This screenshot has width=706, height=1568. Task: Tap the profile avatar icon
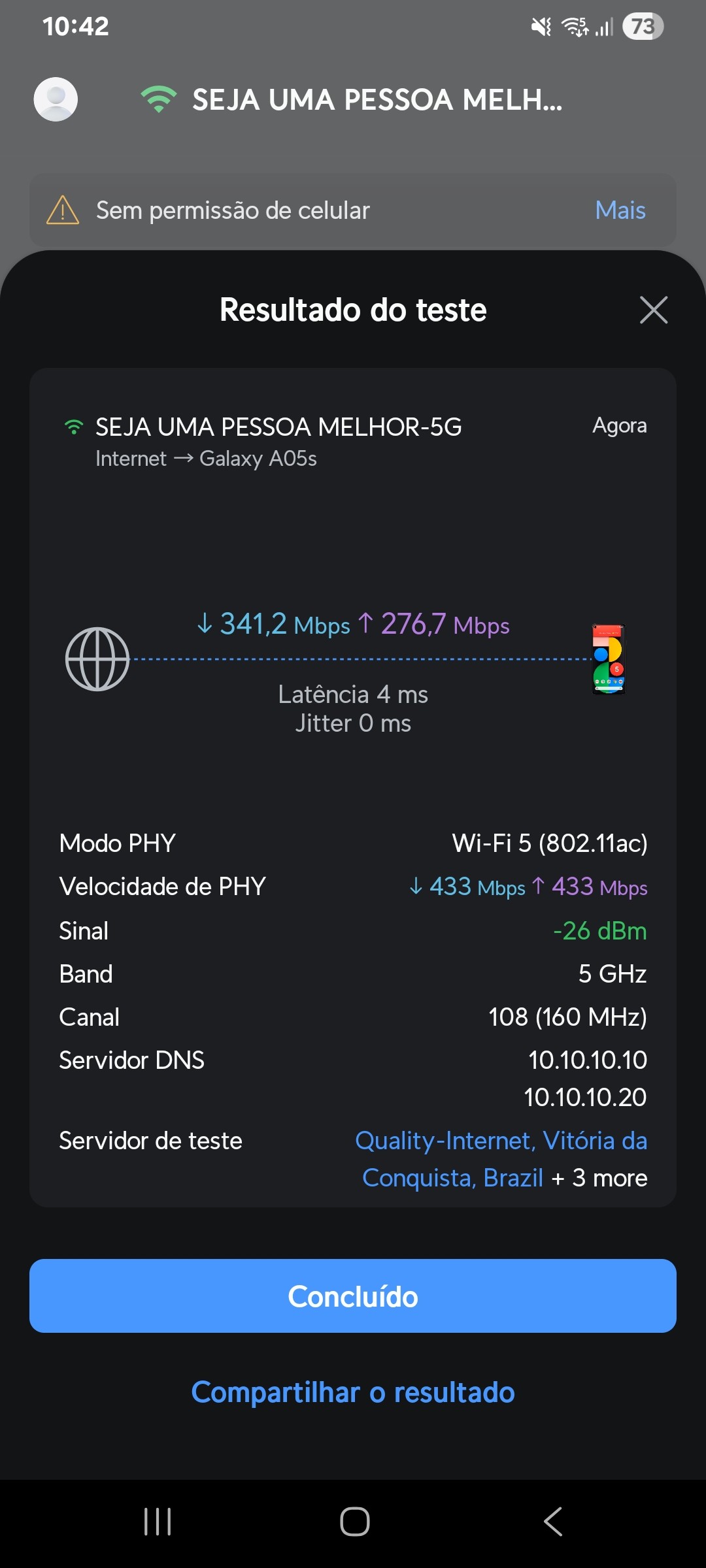click(56, 99)
